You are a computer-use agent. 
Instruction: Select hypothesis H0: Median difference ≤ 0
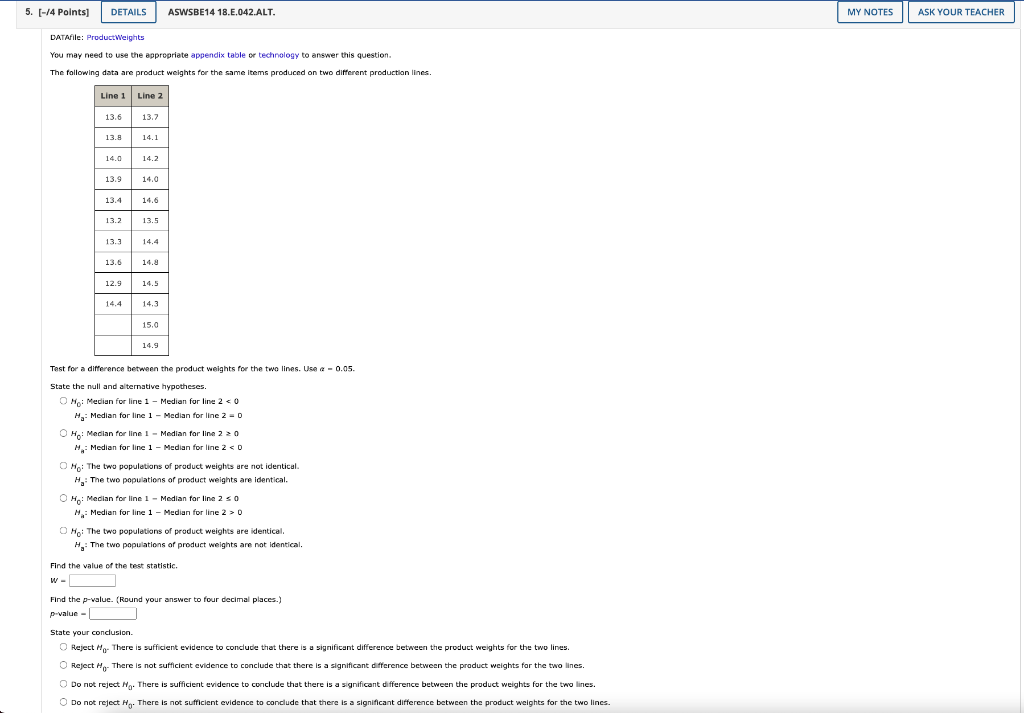[63, 498]
